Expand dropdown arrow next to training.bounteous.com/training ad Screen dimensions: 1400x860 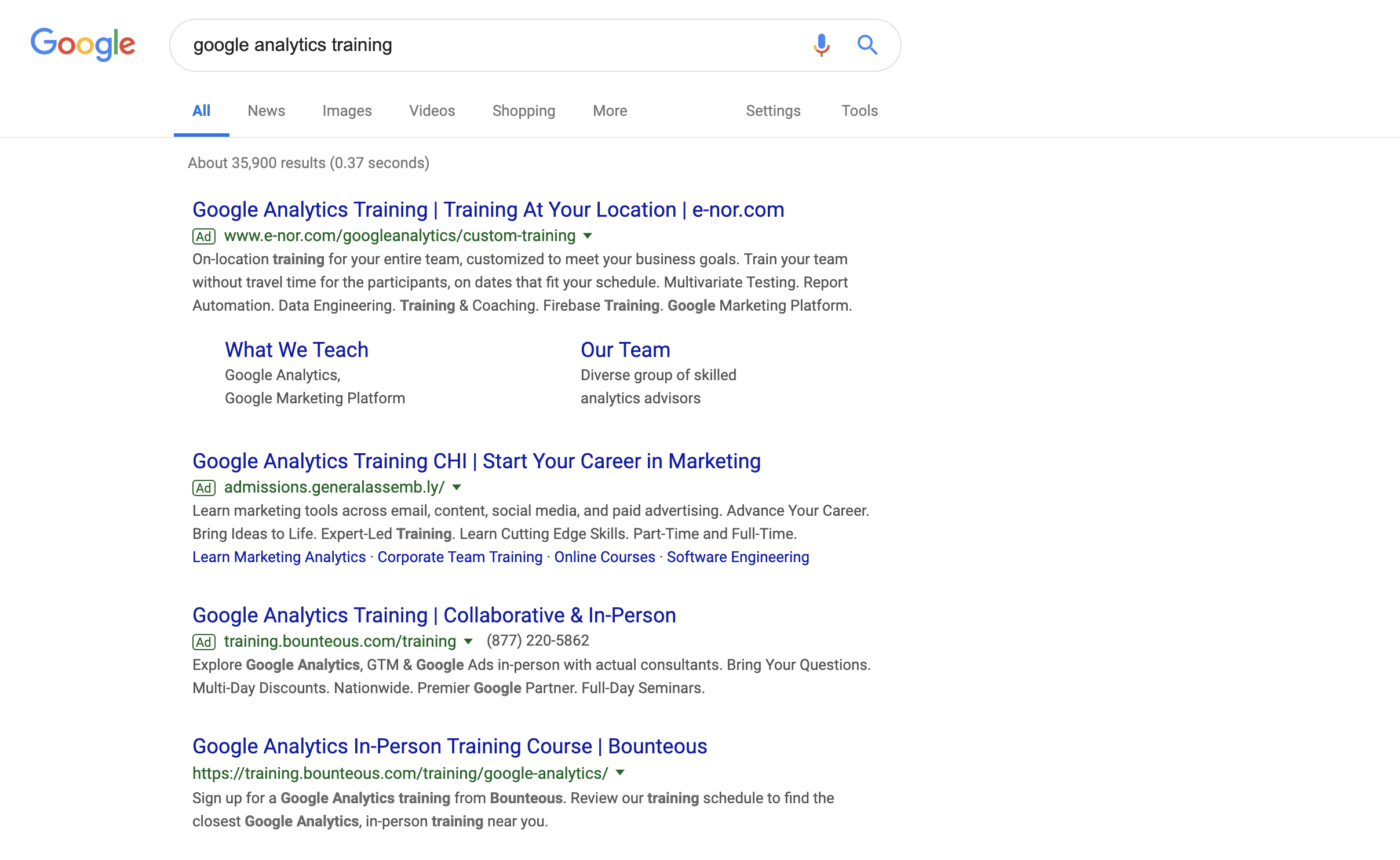(468, 642)
